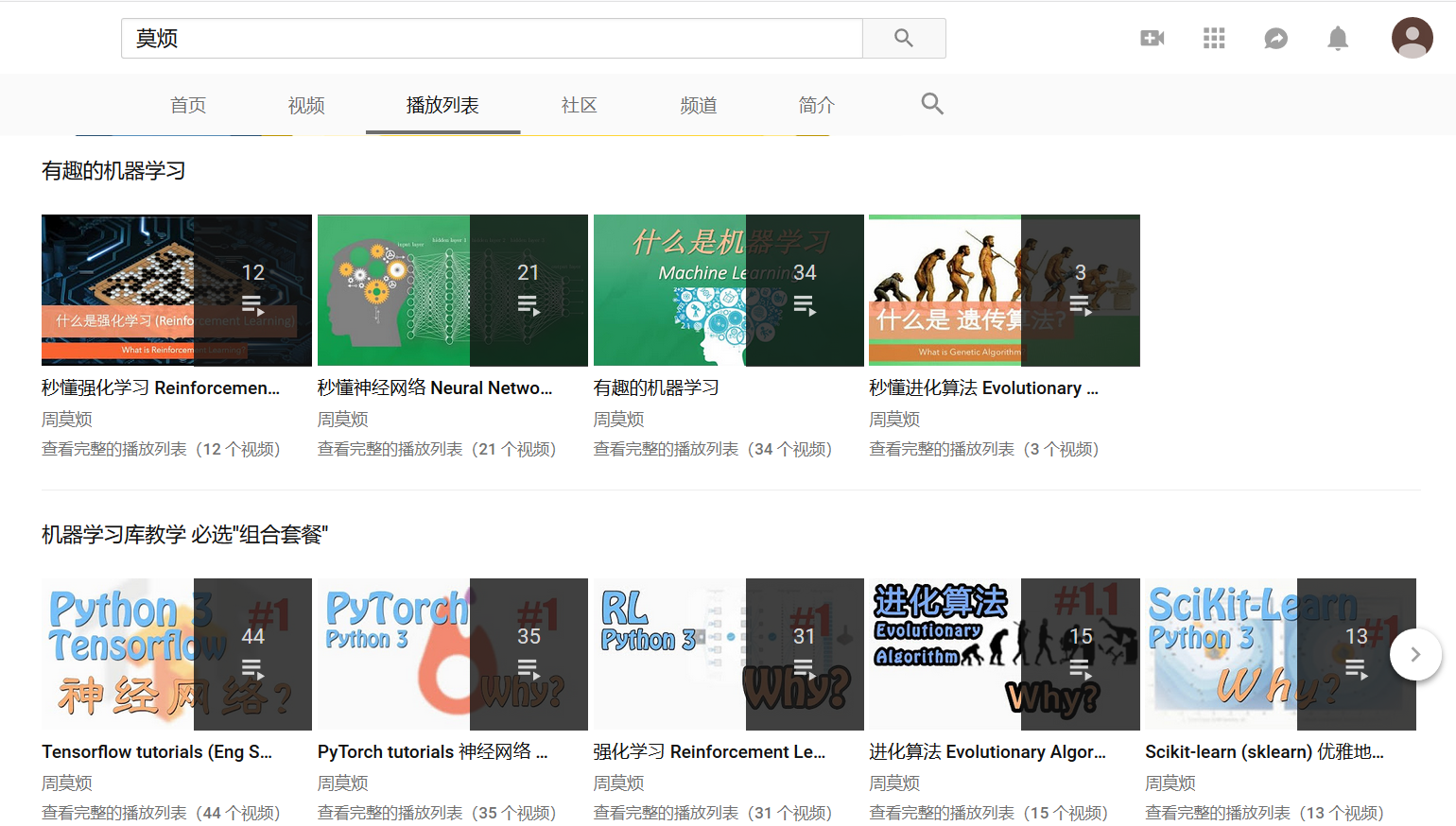View the full playlist of 35 videos
The width and height of the screenshot is (1456, 826).
click(437, 813)
